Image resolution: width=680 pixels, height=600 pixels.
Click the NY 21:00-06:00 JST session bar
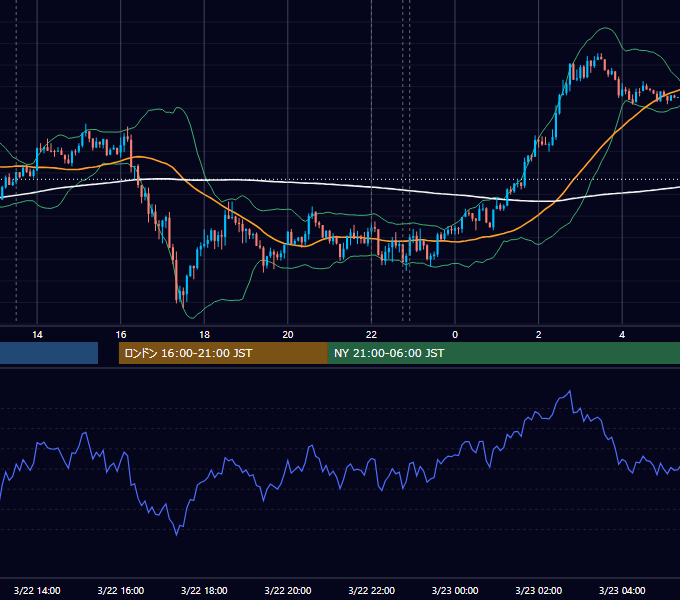click(x=503, y=353)
